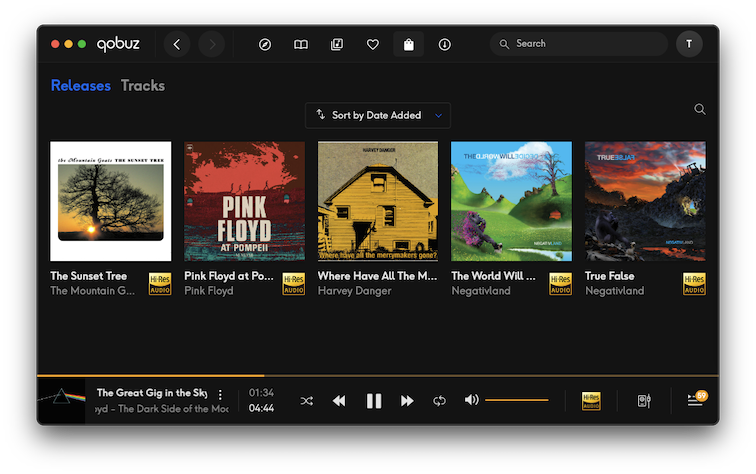Open the Purchases shopping bag icon
756x474 pixels.
(x=408, y=44)
